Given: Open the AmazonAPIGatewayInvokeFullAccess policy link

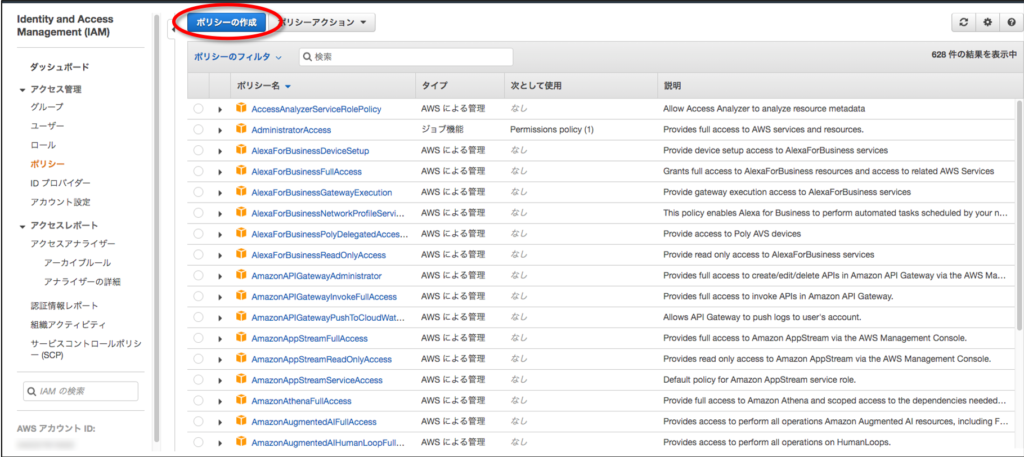Looking at the screenshot, I should coord(324,297).
